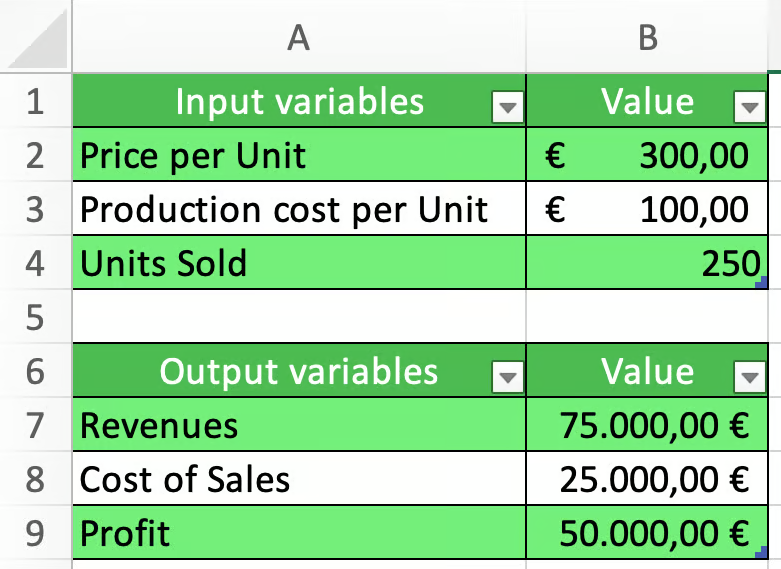781x569 pixels.
Task: Select the cell containing 250
Action: [x=647, y=263]
